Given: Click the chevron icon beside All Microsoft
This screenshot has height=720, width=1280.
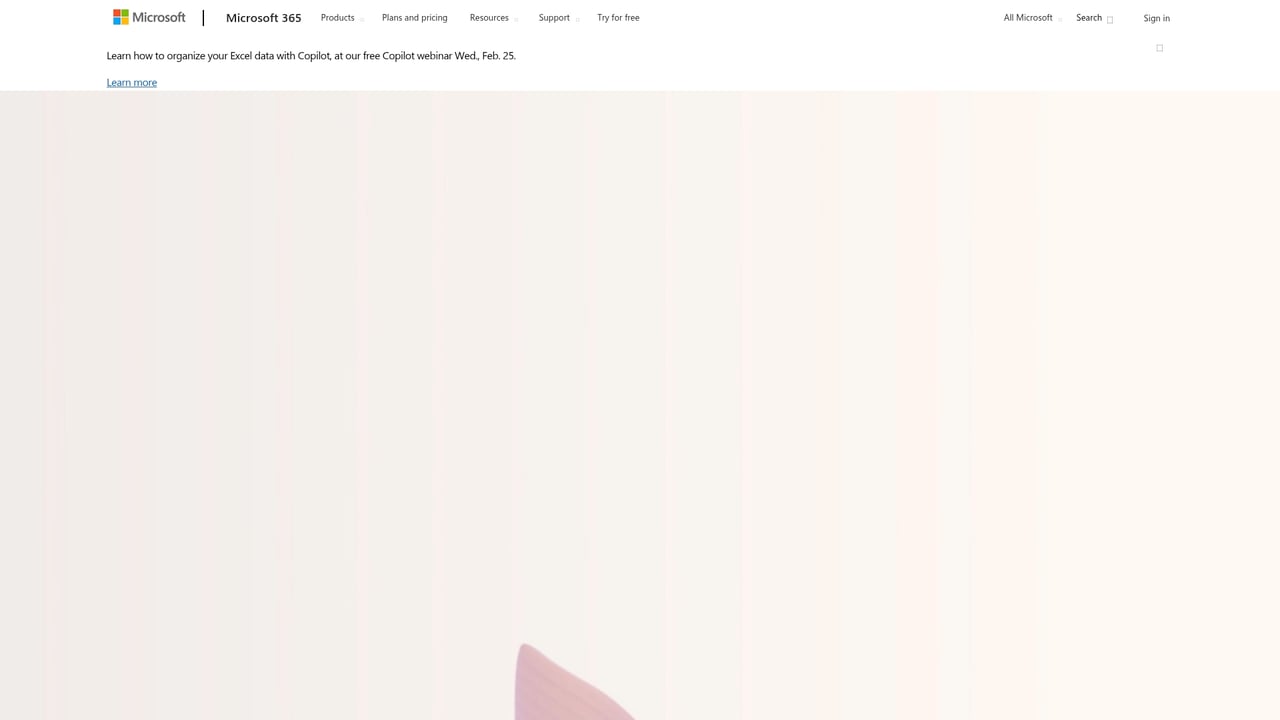Looking at the screenshot, I should (x=1059, y=19).
